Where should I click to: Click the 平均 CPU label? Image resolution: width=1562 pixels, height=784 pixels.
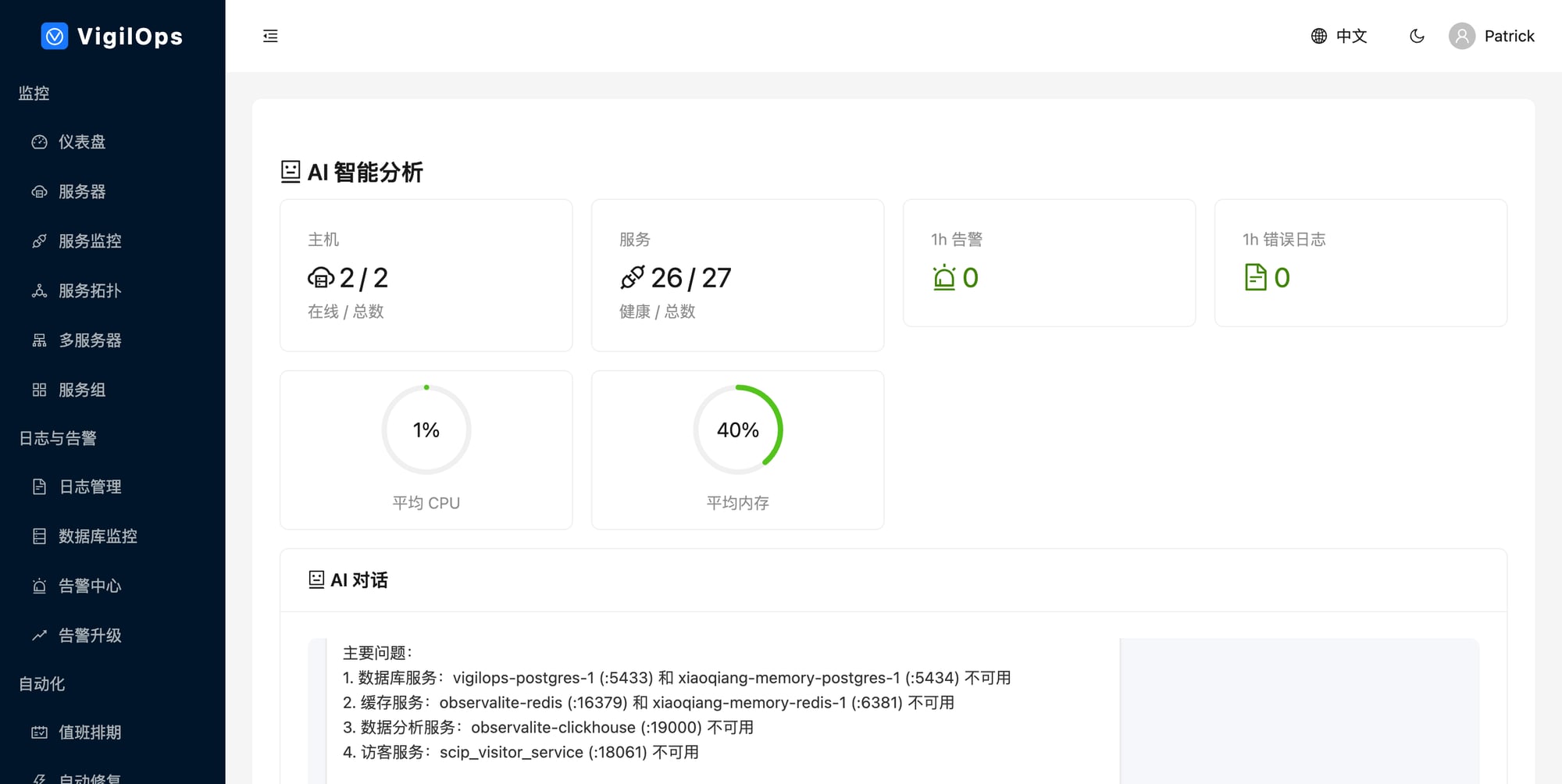(x=426, y=503)
